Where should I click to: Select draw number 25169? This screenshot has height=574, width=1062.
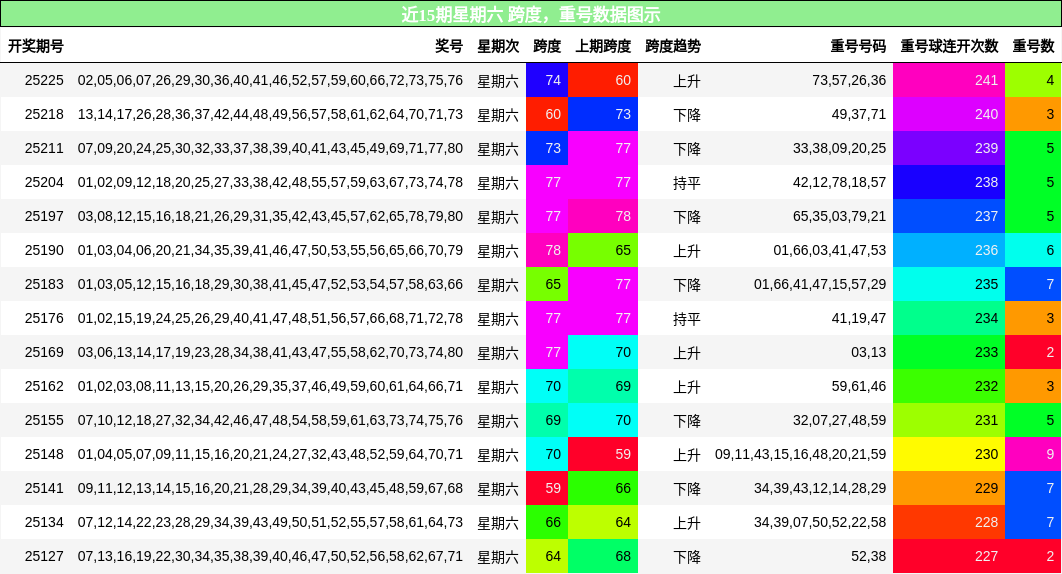coord(44,352)
